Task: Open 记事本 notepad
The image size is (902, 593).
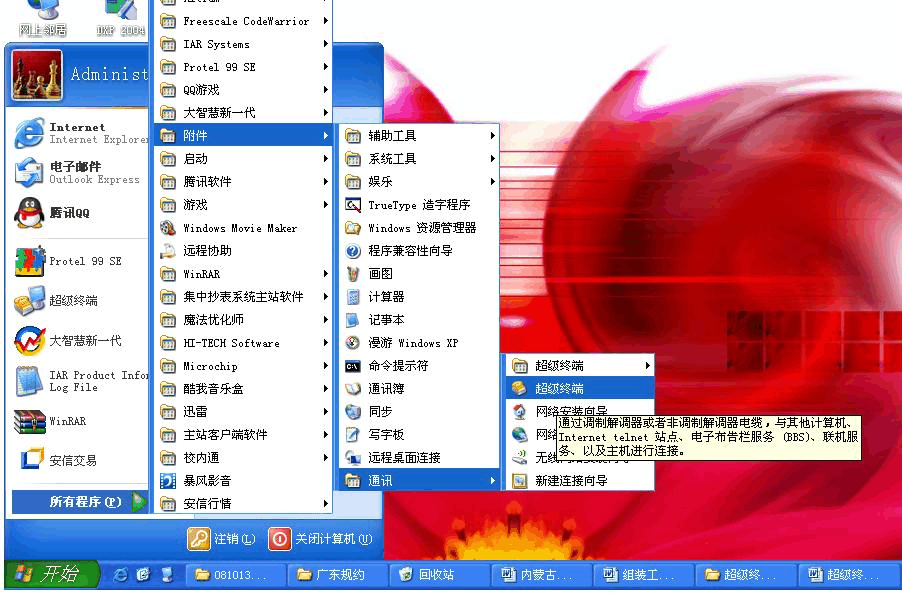Action: [x=419, y=320]
